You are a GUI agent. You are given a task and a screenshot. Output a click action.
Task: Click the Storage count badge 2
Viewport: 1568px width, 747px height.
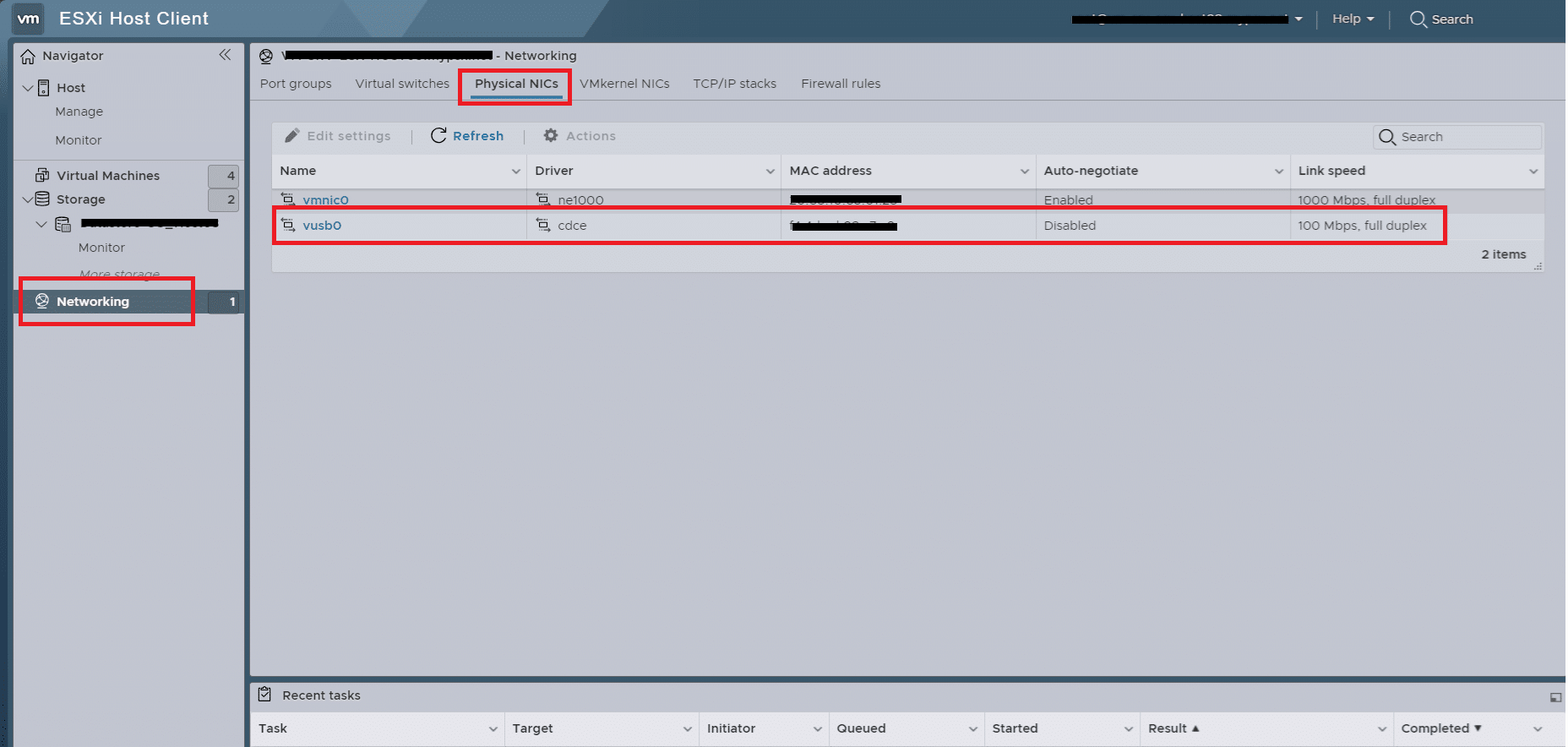click(x=223, y=199)
